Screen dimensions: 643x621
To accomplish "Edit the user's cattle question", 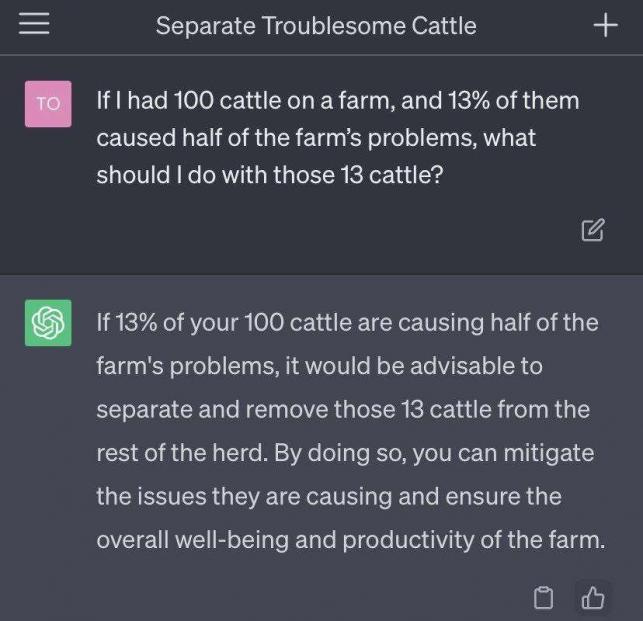I will click(593, 230).
